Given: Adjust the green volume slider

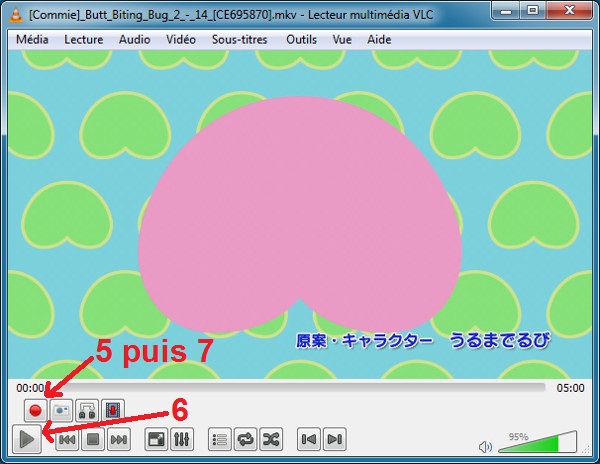Looking at the screenshot, I should (x=538, y=443).
